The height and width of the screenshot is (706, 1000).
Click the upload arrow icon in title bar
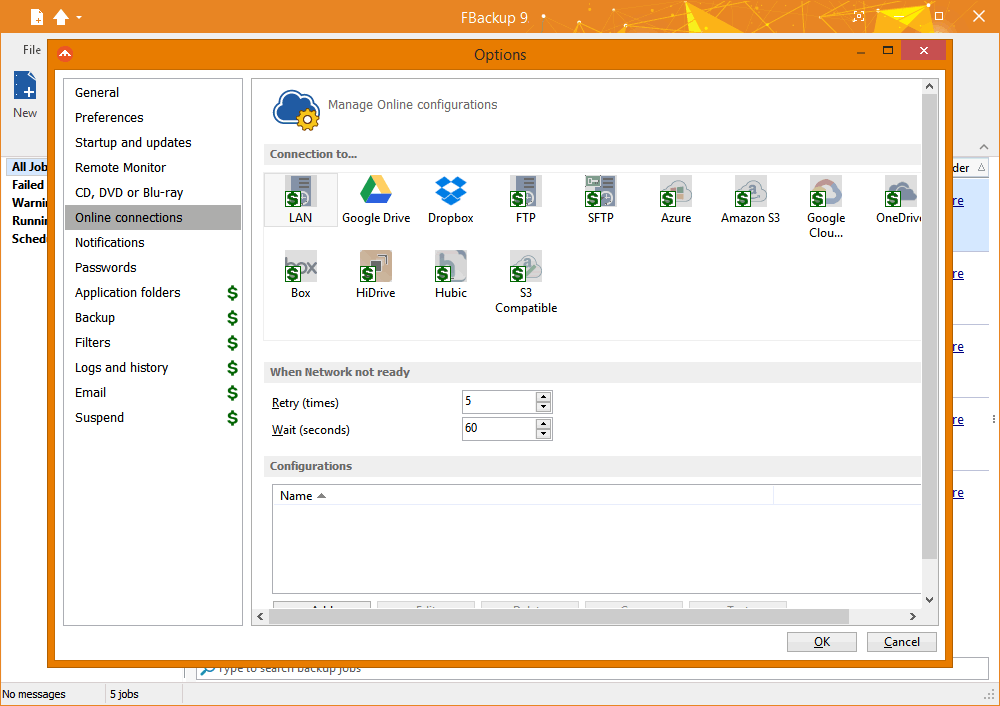(x=61, y=17)
